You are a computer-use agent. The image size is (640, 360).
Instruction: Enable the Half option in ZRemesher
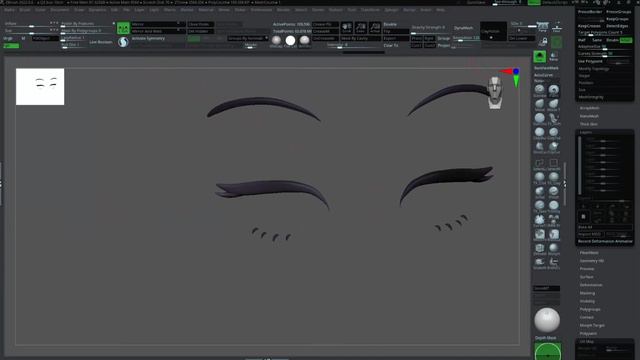pos(582,40)
